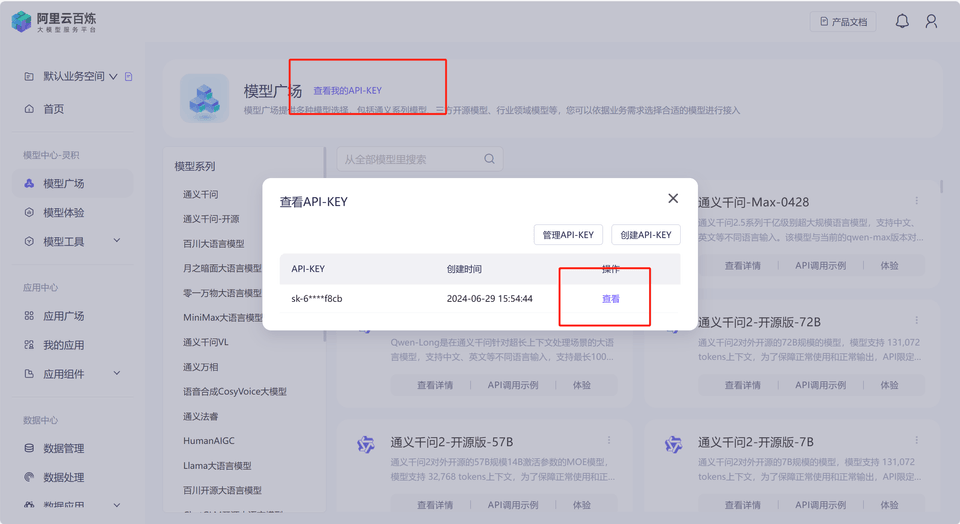The image size is (960, 524).
Task: Click the 模型工具 sidebar icon
Action: (x=29, y=241)
